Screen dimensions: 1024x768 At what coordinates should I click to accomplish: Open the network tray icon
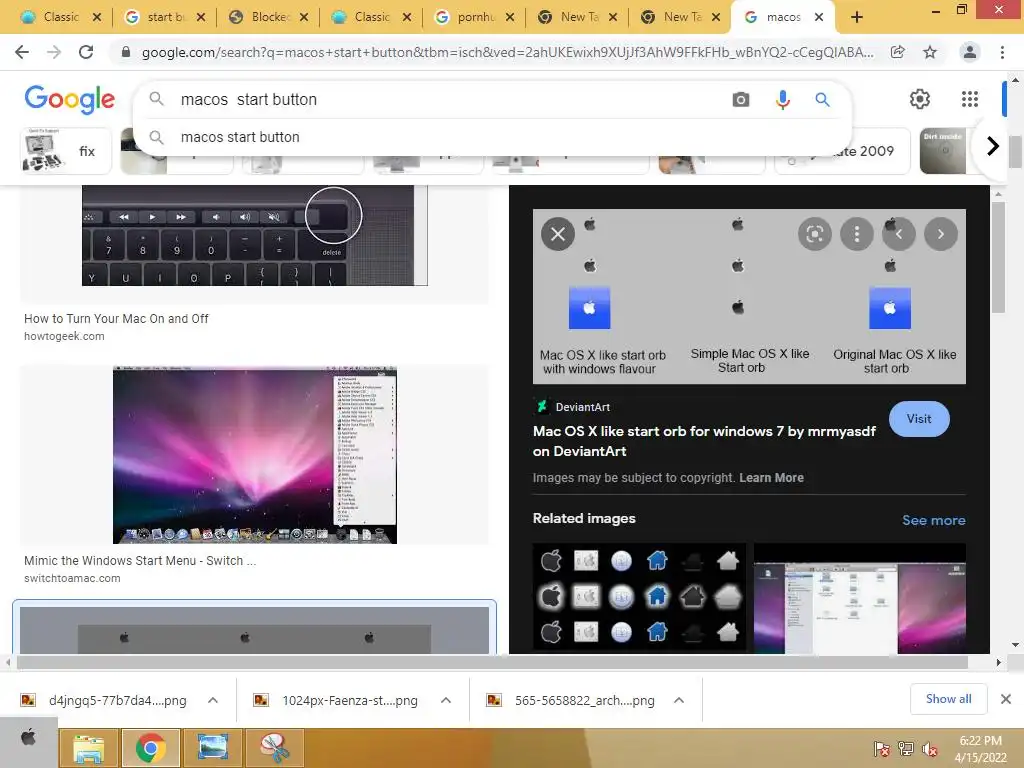[x=906, y=749]
